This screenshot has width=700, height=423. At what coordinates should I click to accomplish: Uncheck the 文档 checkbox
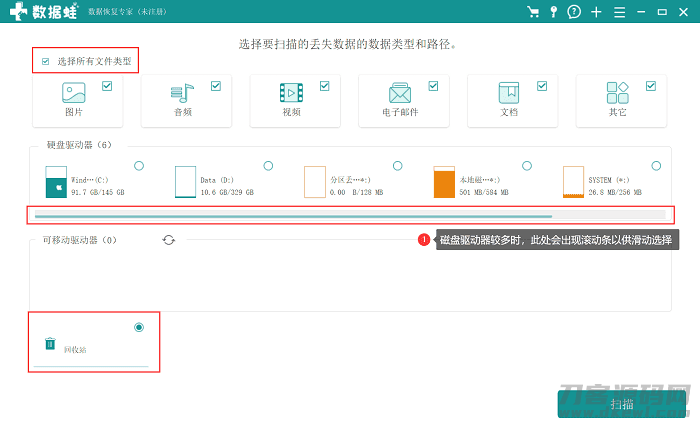click(x=542, y=86)
